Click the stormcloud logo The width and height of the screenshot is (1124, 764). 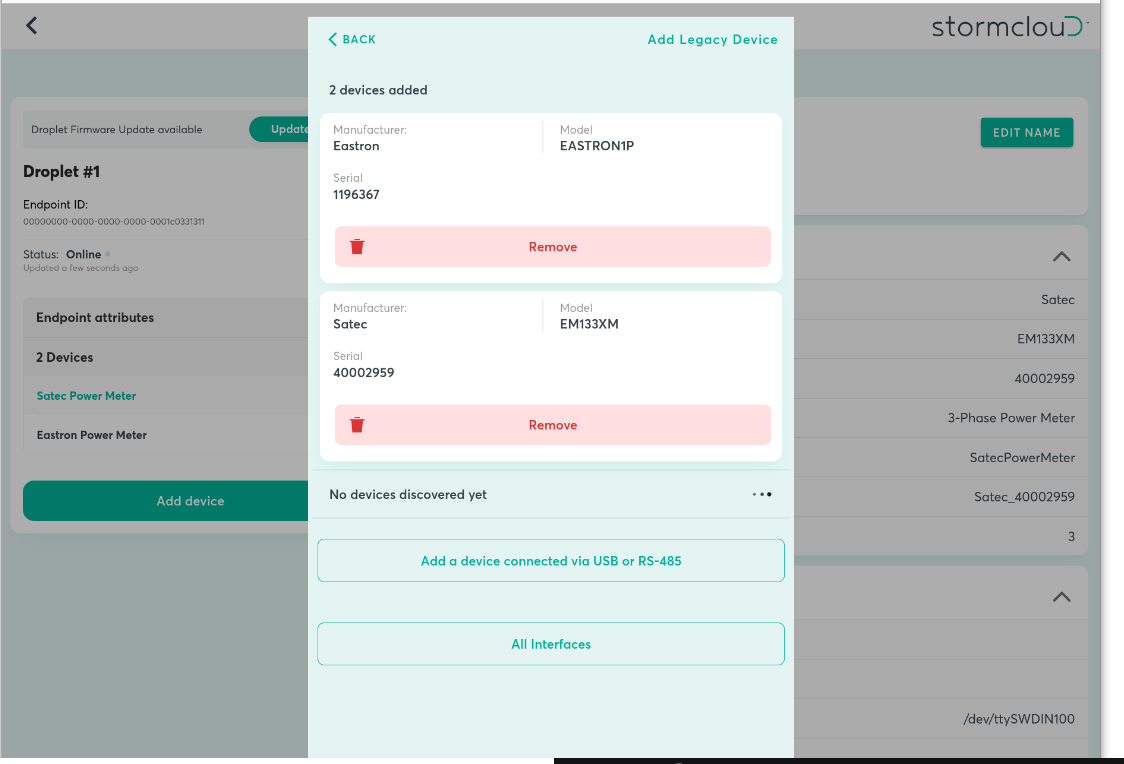[1009, 27]
